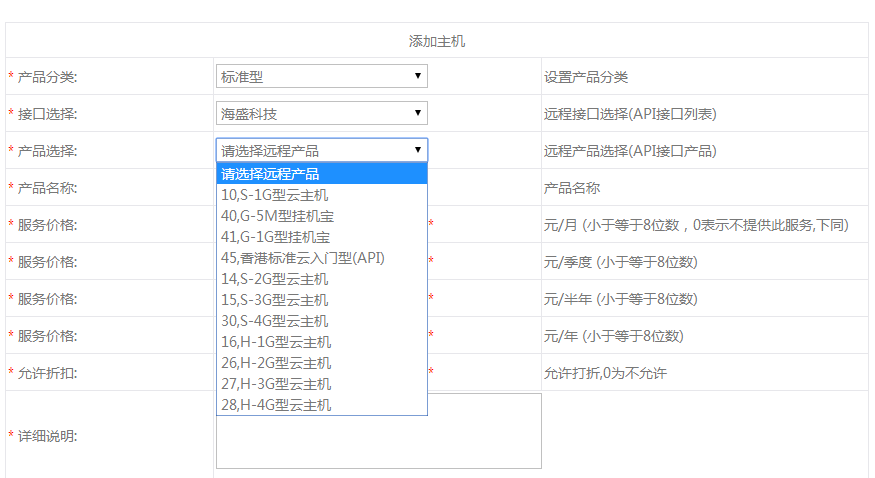
Task: Choose 10,S-1G型云主机 from the list
Action: click(321, 195)
